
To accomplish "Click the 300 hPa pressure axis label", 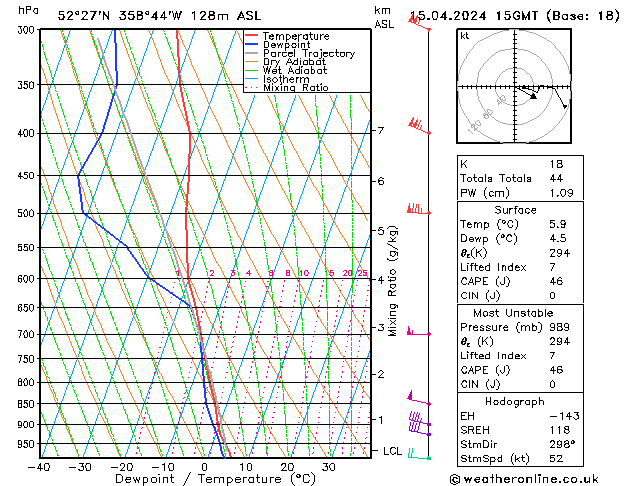I will tap(28, 30).
